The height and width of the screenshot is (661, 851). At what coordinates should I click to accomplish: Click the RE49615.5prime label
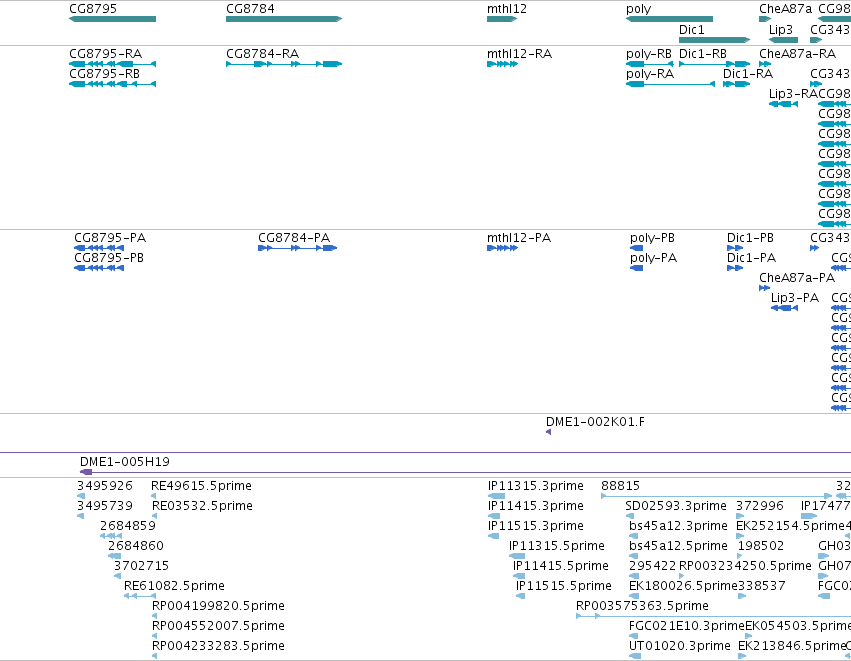[x=201, y=486]
